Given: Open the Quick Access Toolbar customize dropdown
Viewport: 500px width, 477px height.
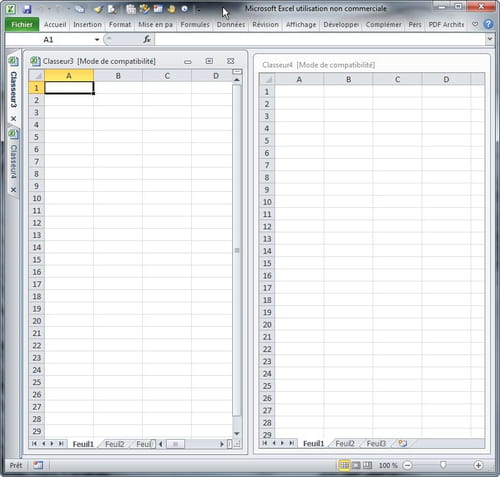Looking at the screenshot, I should coord(198,10).
